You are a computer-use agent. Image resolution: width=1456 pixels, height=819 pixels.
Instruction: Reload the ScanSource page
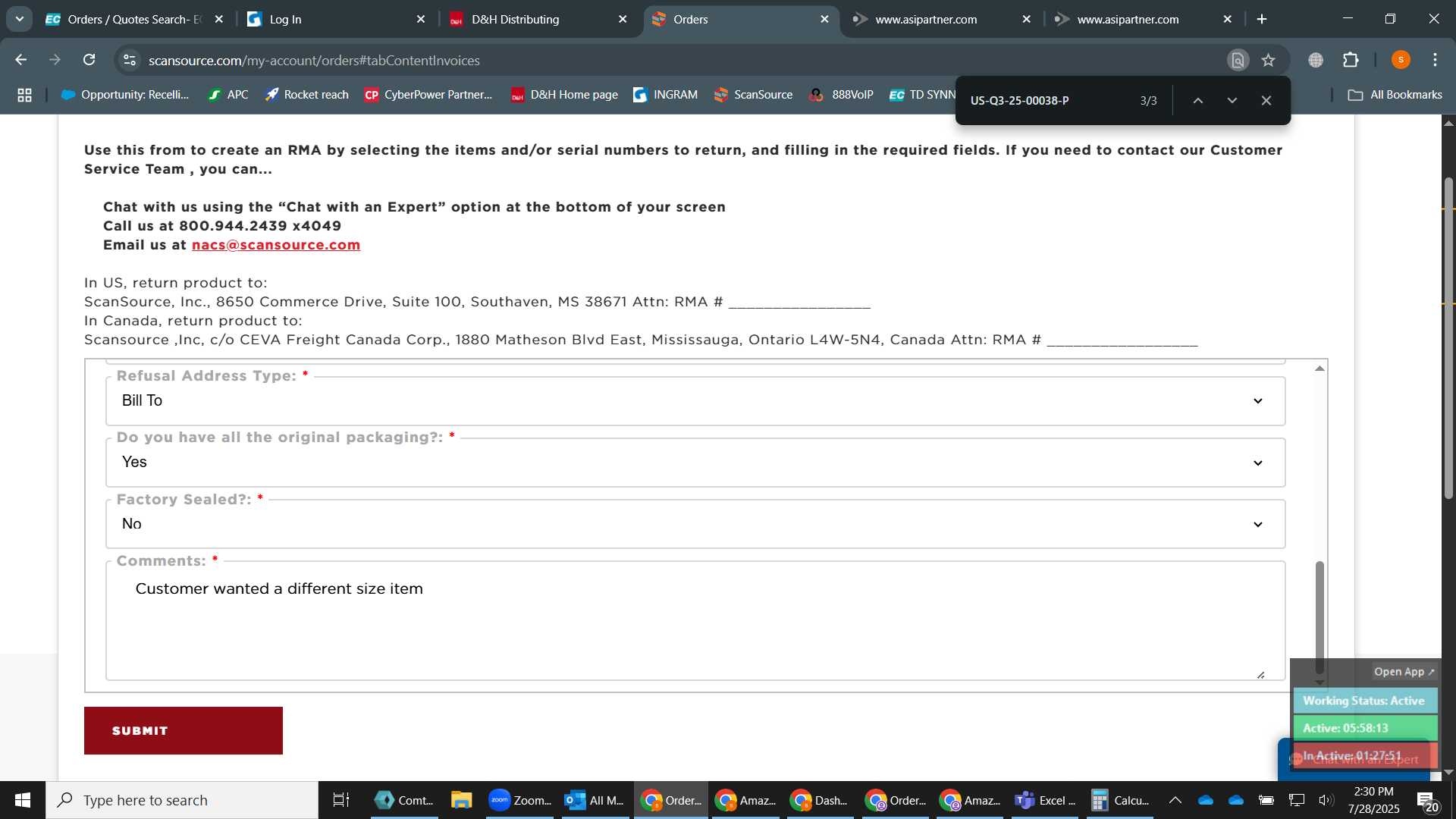click(x=89, y=60)
